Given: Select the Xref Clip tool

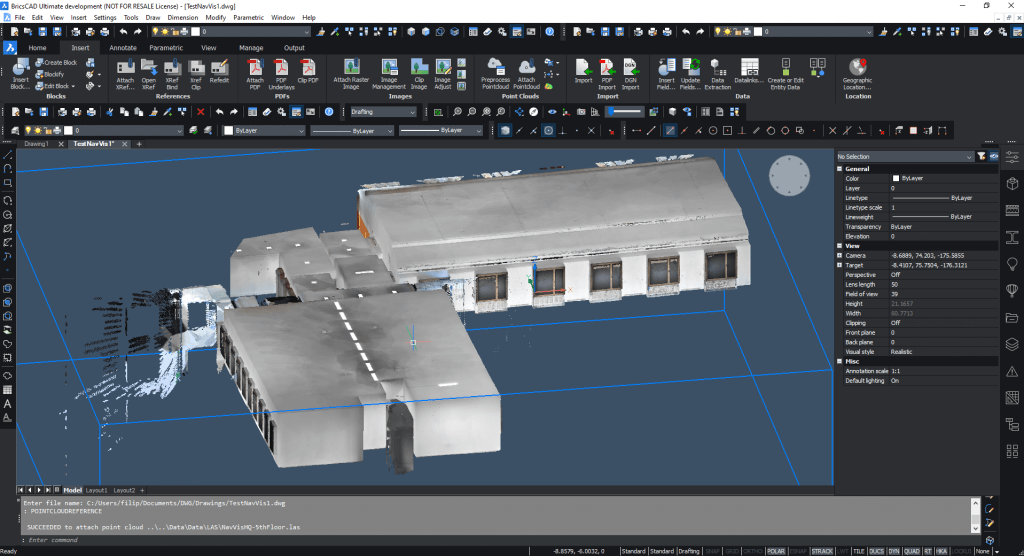Looking at the screenshot, I should click(196, 74).
